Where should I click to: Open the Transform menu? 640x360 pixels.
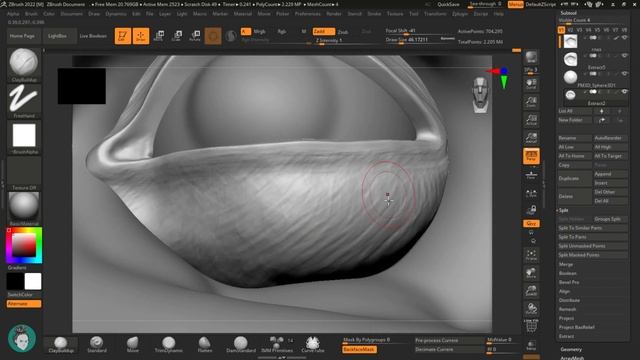pyautogui.click(x=435, y=14)
